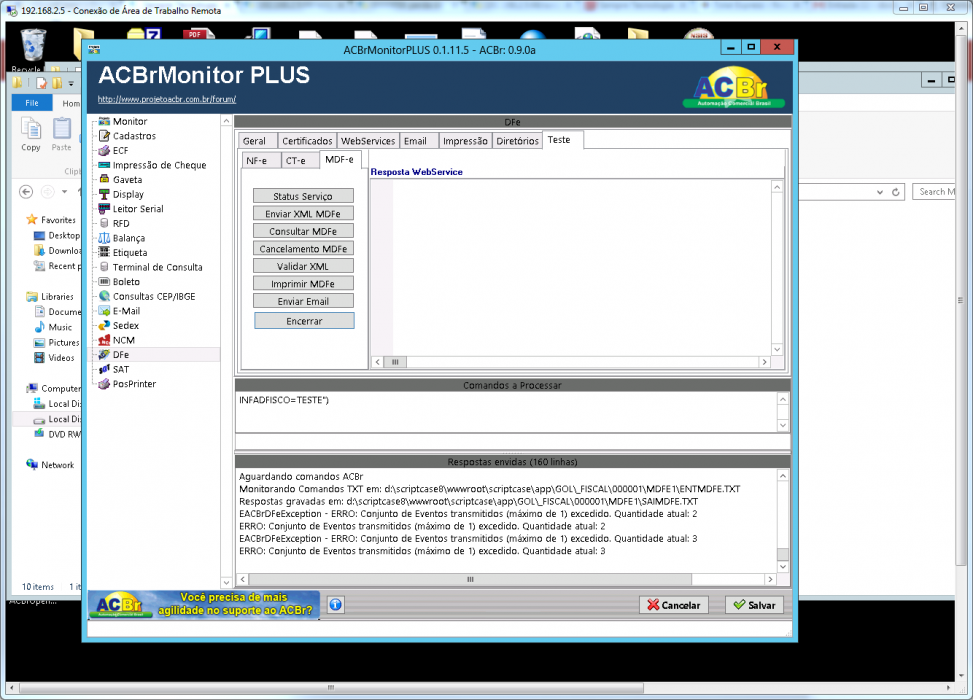
Task: Switch to the WebServices tab
Action: pyautogui.click(x=368, y=141)
